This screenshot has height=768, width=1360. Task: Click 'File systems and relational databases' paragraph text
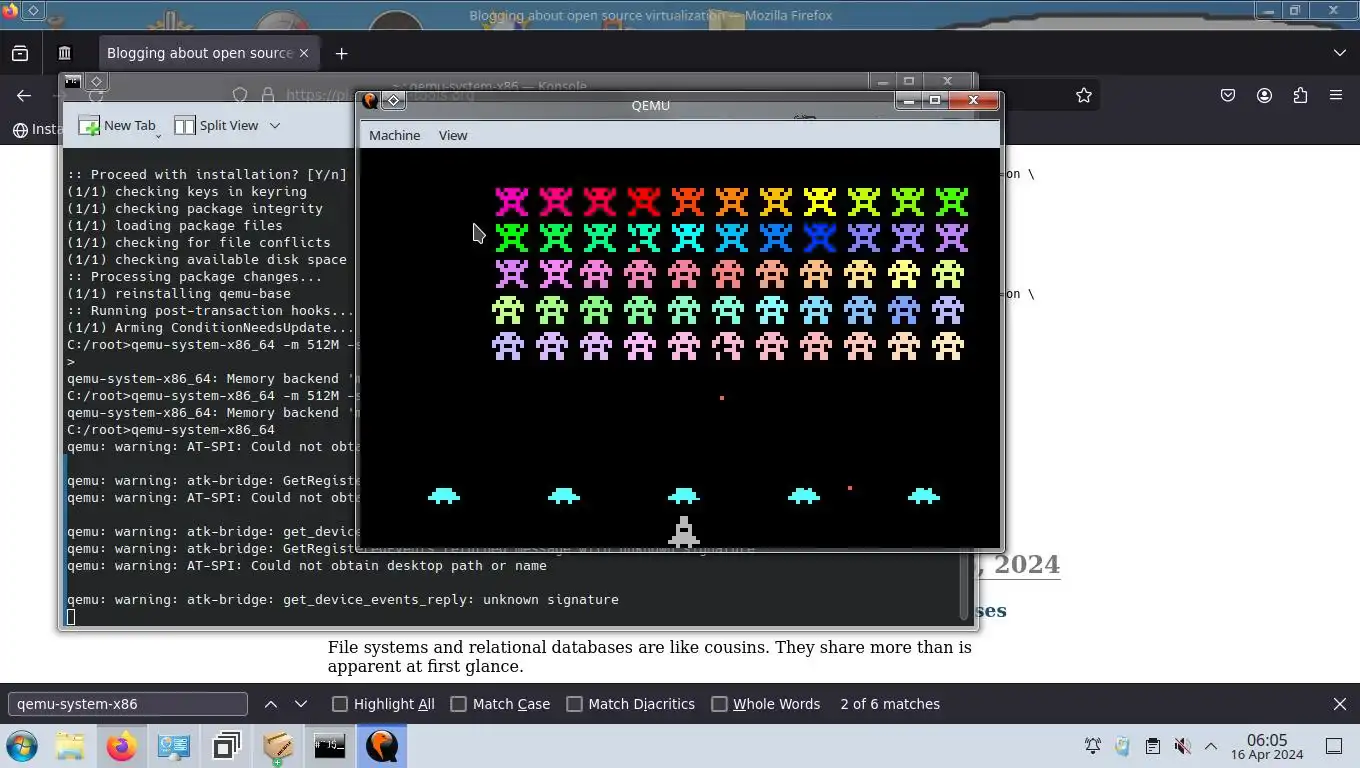650,657
